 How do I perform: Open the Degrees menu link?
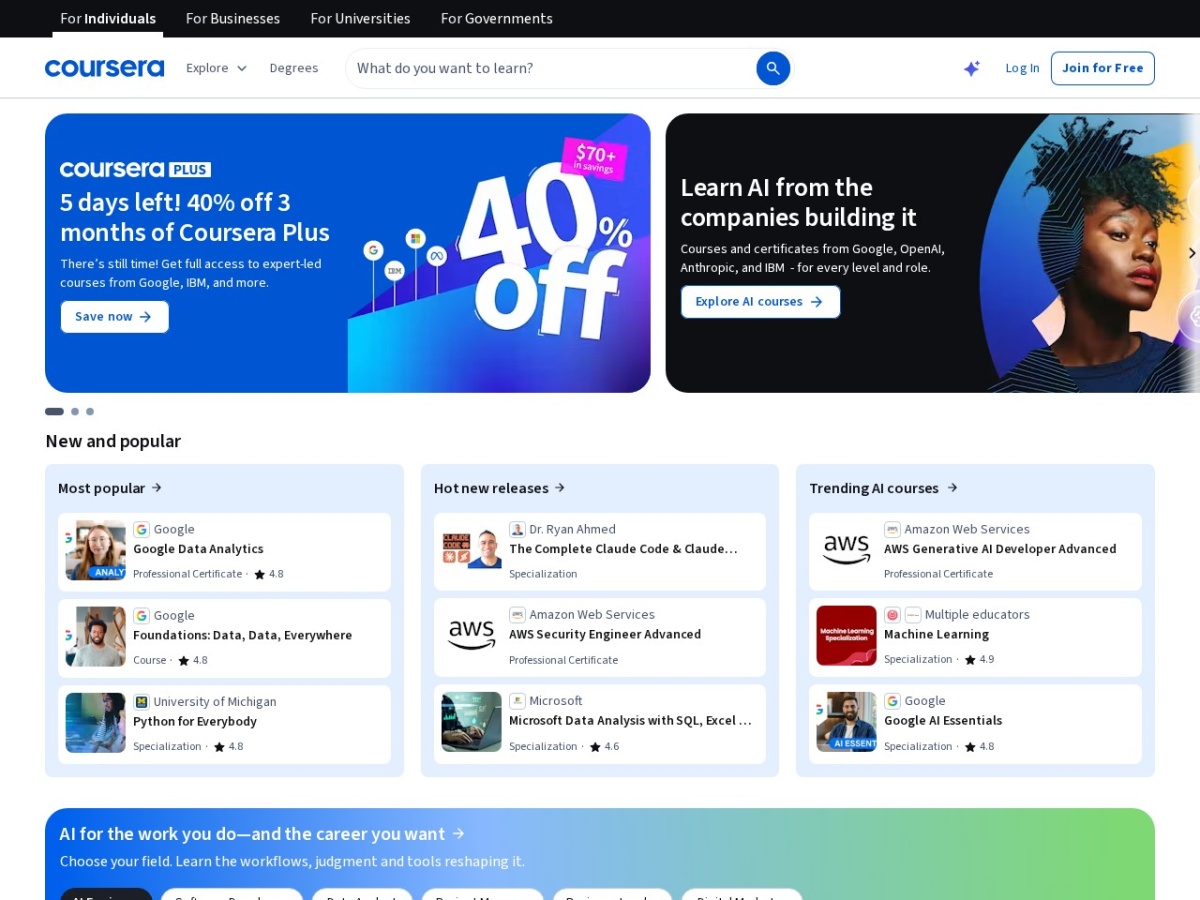coord(294,68)
